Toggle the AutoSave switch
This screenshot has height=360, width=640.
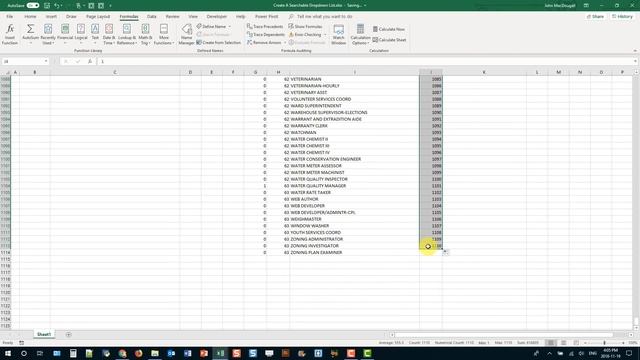click(33, 5)
